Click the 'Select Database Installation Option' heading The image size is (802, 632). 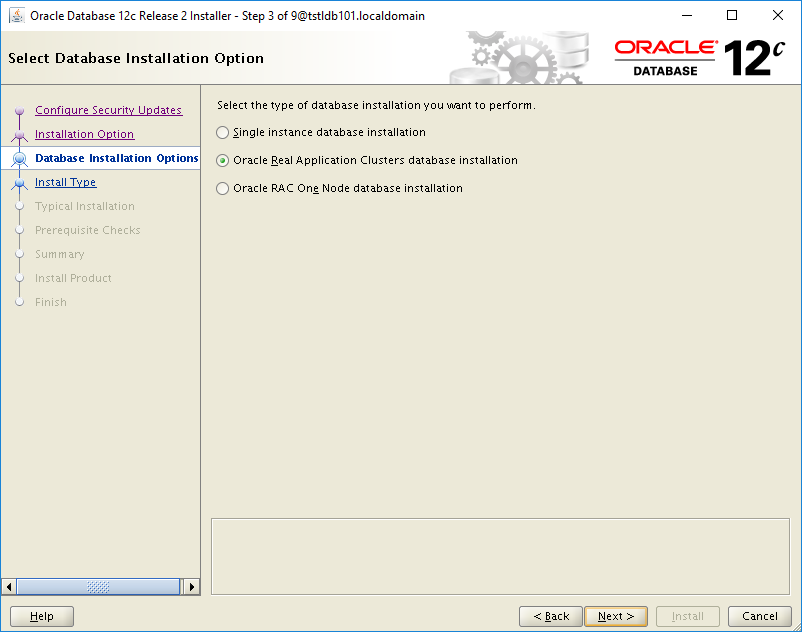(x=136, y=58)
